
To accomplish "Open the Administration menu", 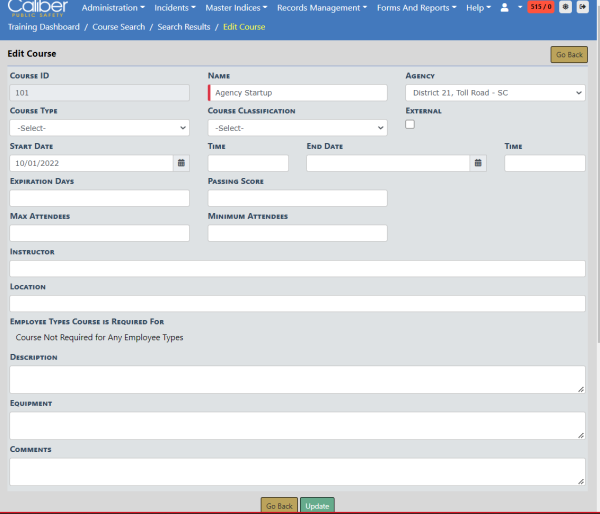I will 112,7.
